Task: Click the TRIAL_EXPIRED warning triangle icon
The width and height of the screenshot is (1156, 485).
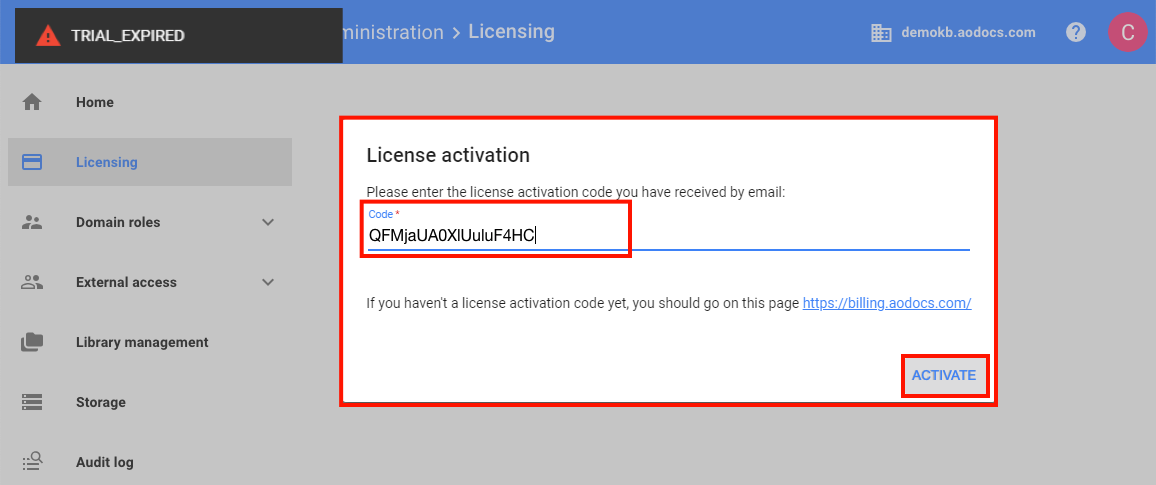Action: (48, 35)
